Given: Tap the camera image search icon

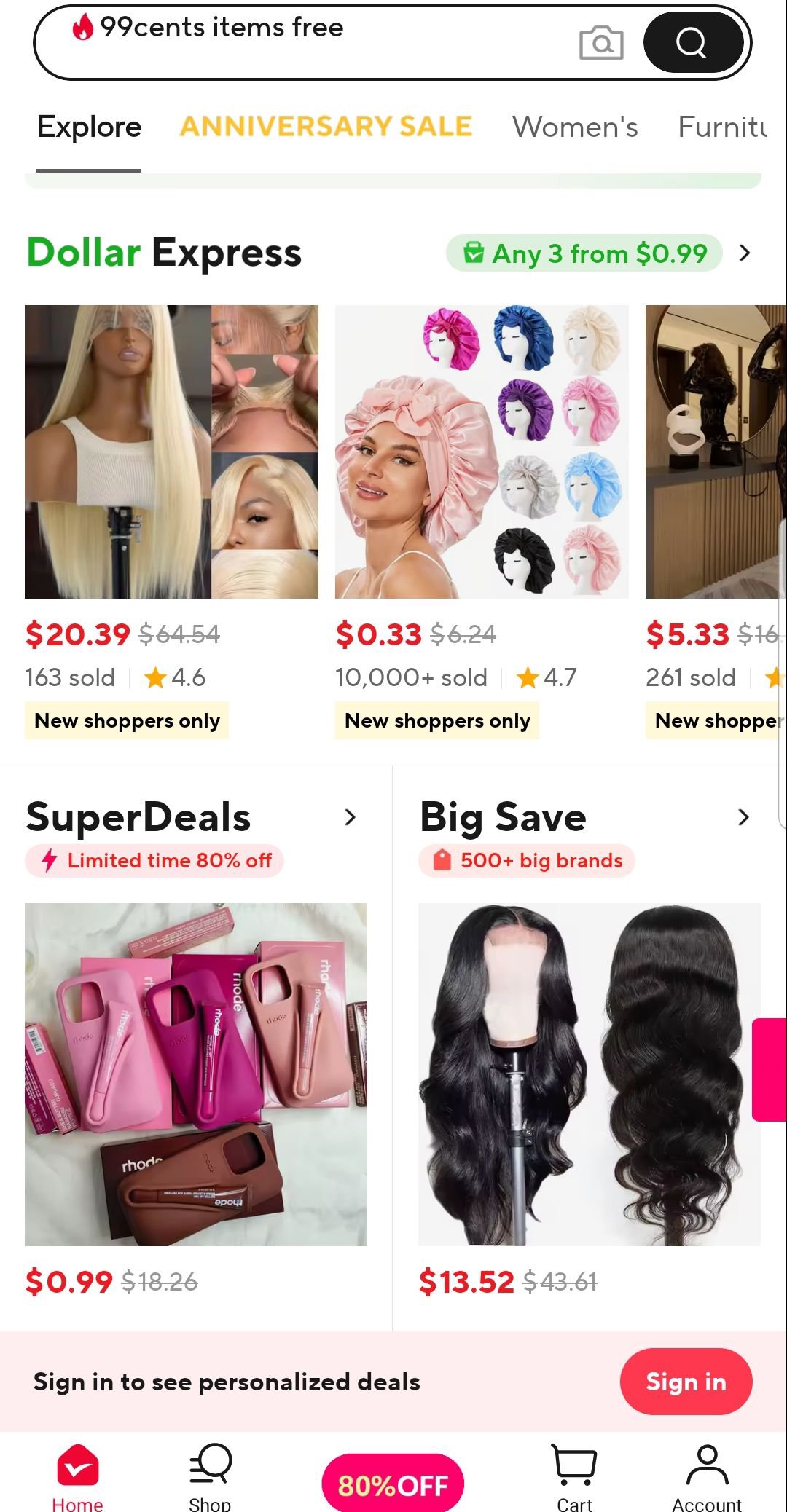Looking at the screenshot, I should [x=601, y=43].
